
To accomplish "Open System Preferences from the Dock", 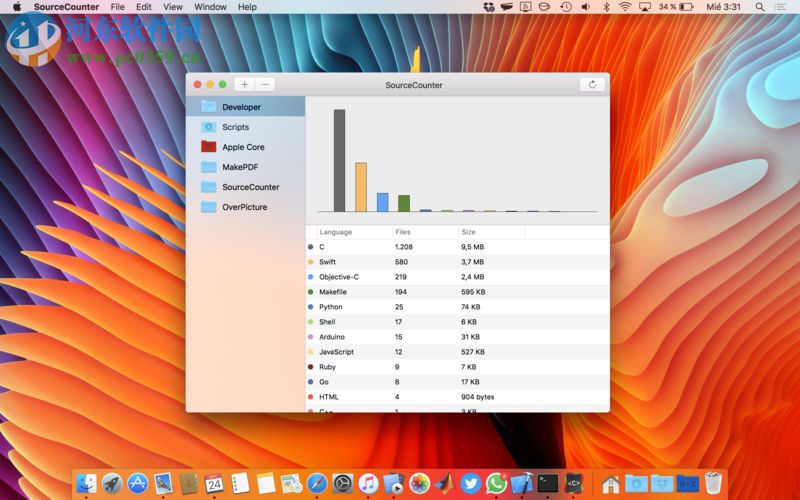I will [342, 483].
